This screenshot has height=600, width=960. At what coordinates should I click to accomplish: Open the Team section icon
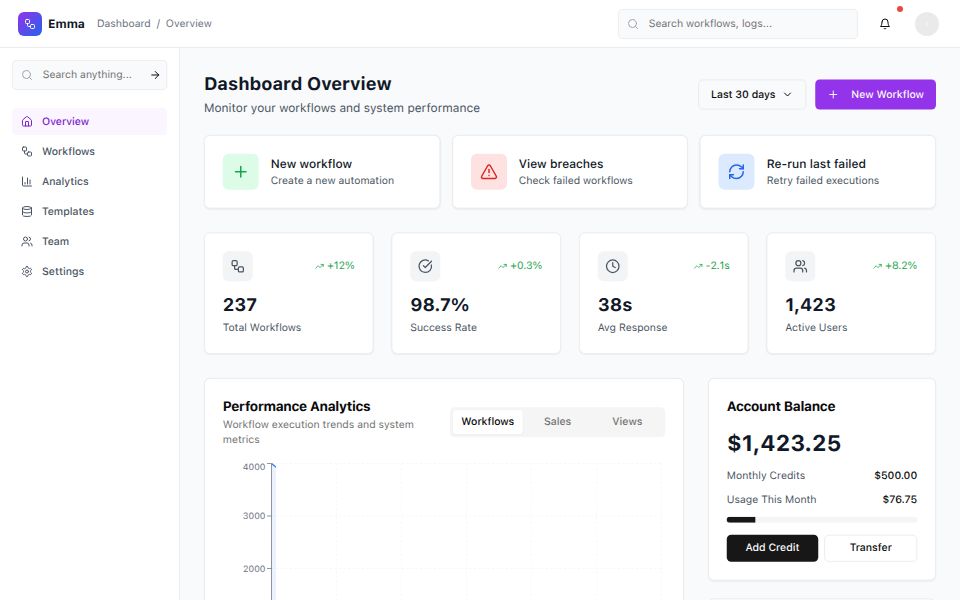(28, 241)
